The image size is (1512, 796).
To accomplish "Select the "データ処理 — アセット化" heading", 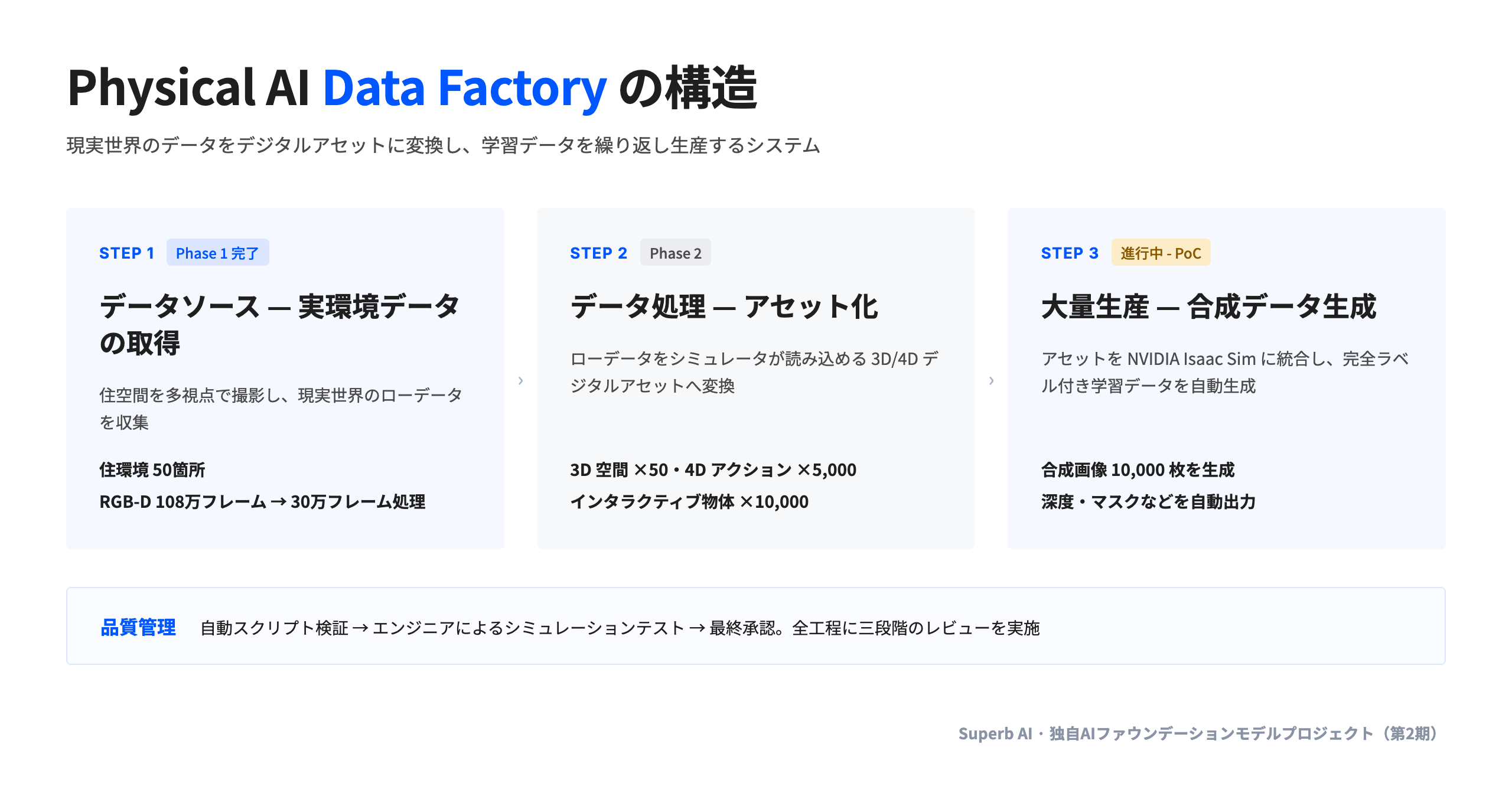I will click(x=724, y=307).
